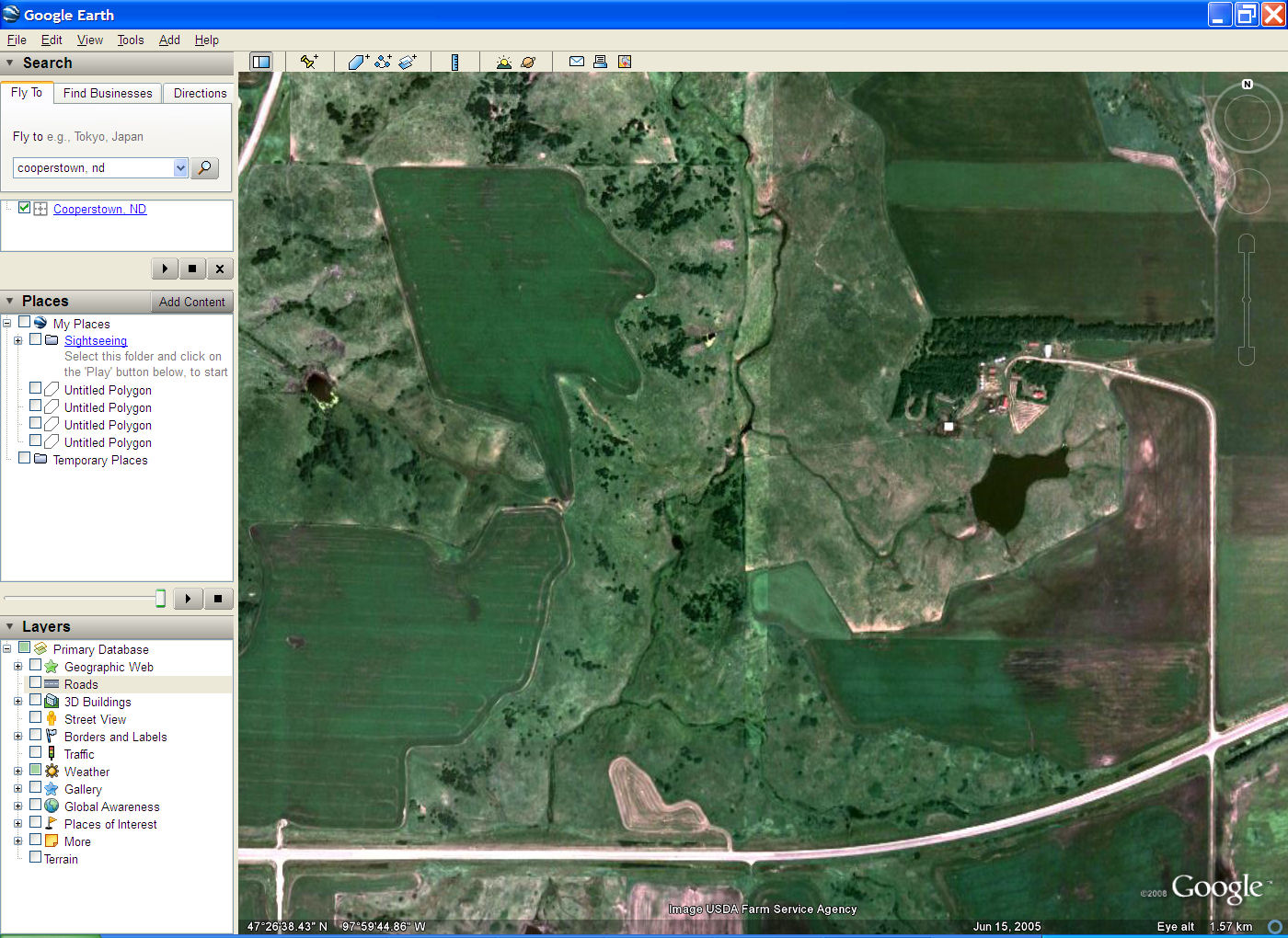The width and height of the screenshot is (1288, 938).
Task: Check the My Places checkbox
Action: point(24,322)
